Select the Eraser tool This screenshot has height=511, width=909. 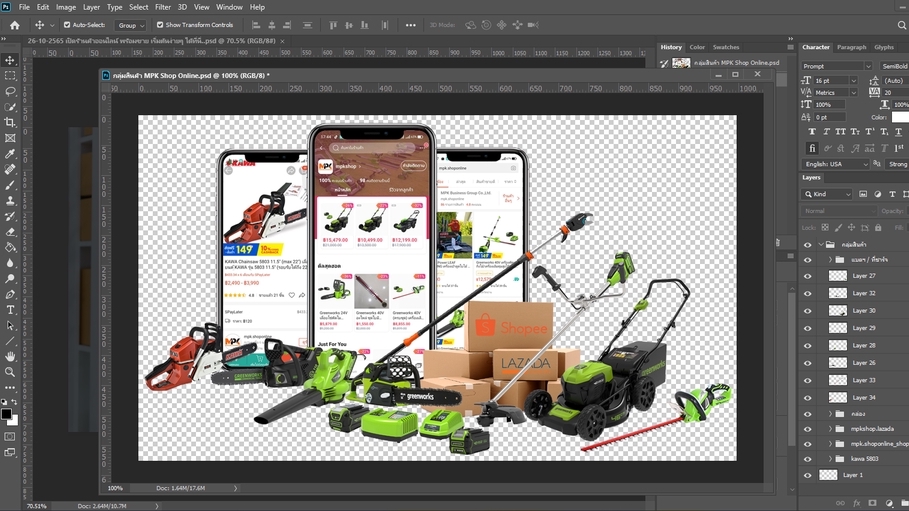10,232
